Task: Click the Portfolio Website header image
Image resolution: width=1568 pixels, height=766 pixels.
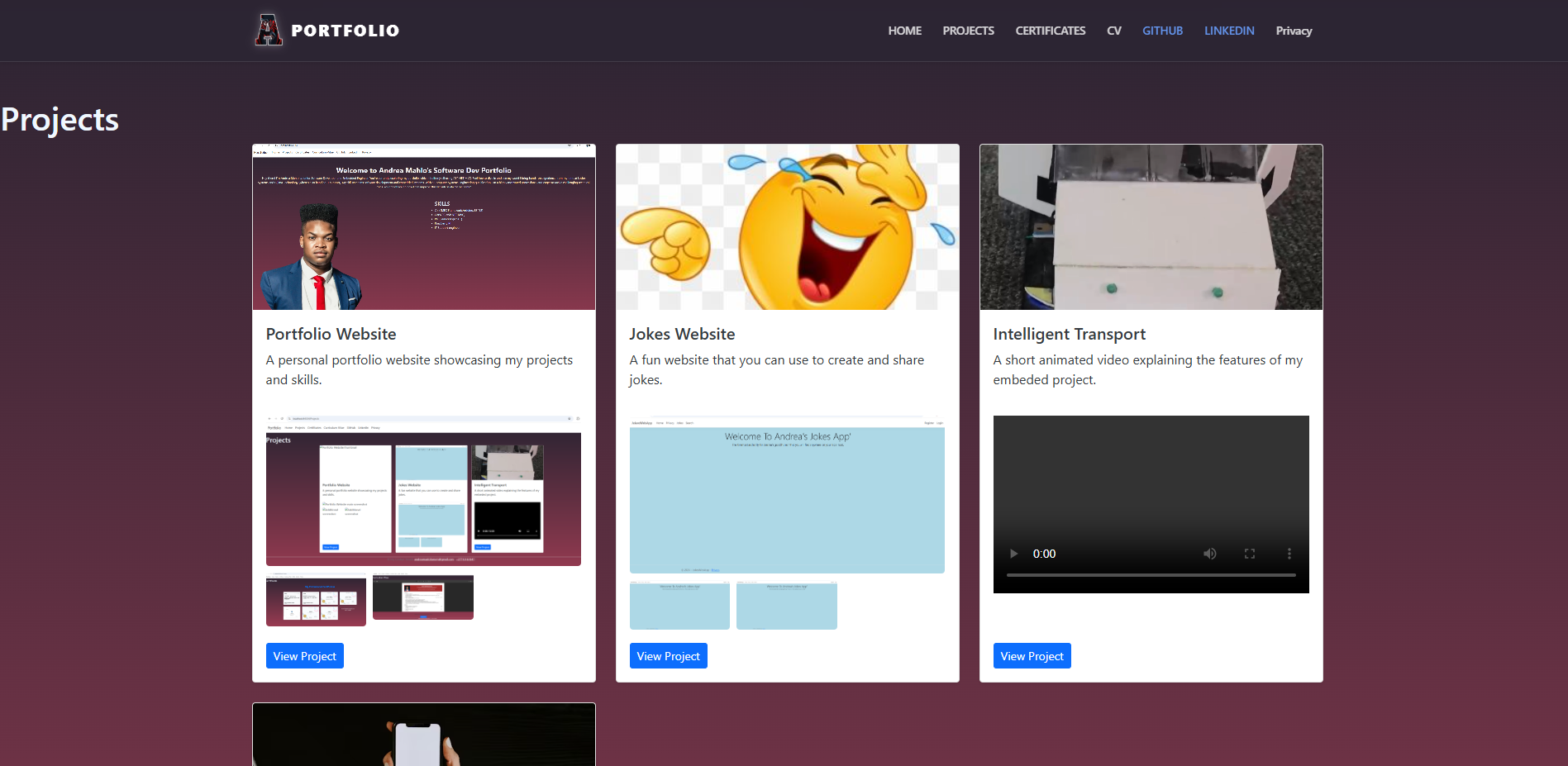Action: [x=423, y=227]
